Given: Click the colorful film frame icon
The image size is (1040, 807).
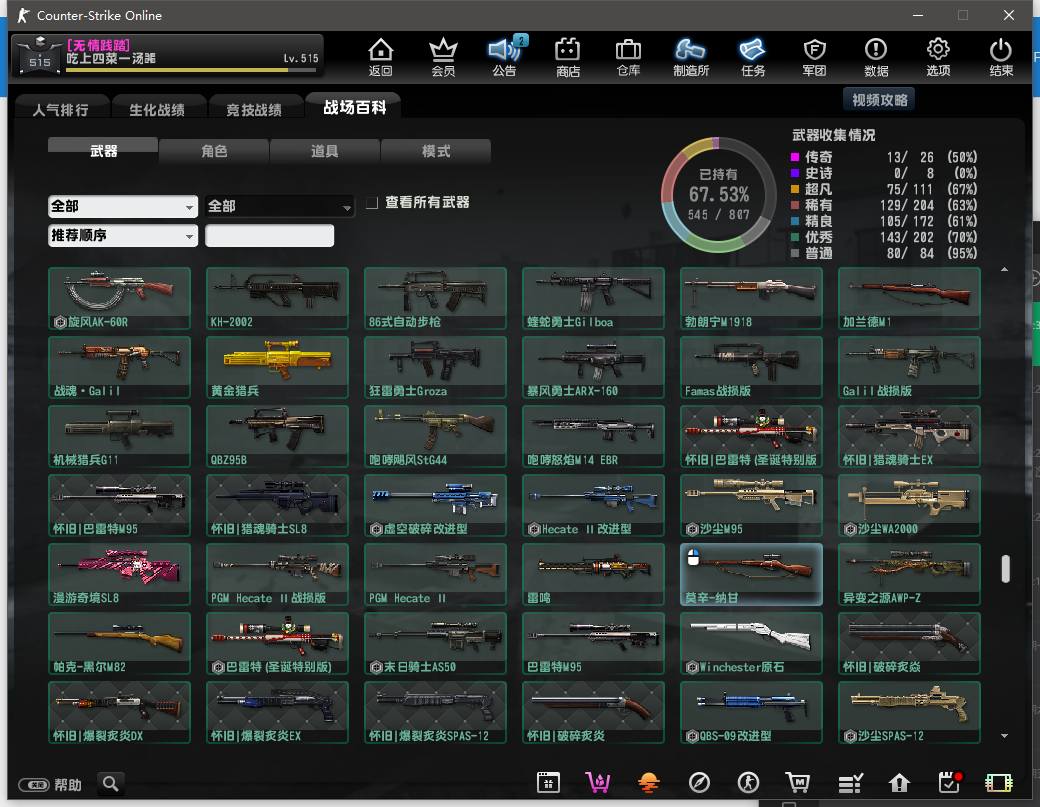Looking at the screenshot, I should click(x=998, y=783).
